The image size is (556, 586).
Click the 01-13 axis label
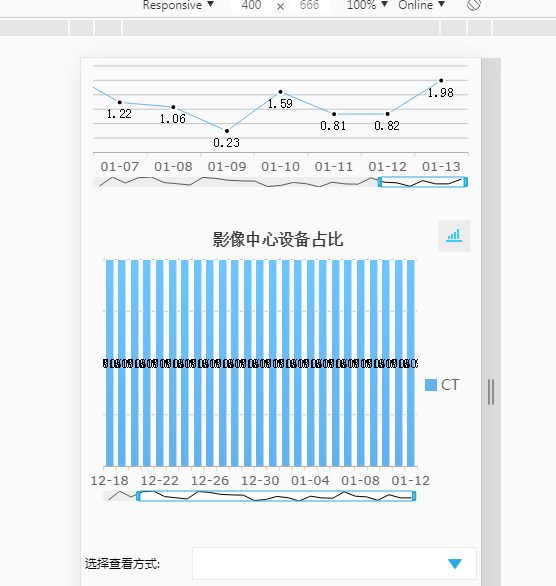(441, 167)
